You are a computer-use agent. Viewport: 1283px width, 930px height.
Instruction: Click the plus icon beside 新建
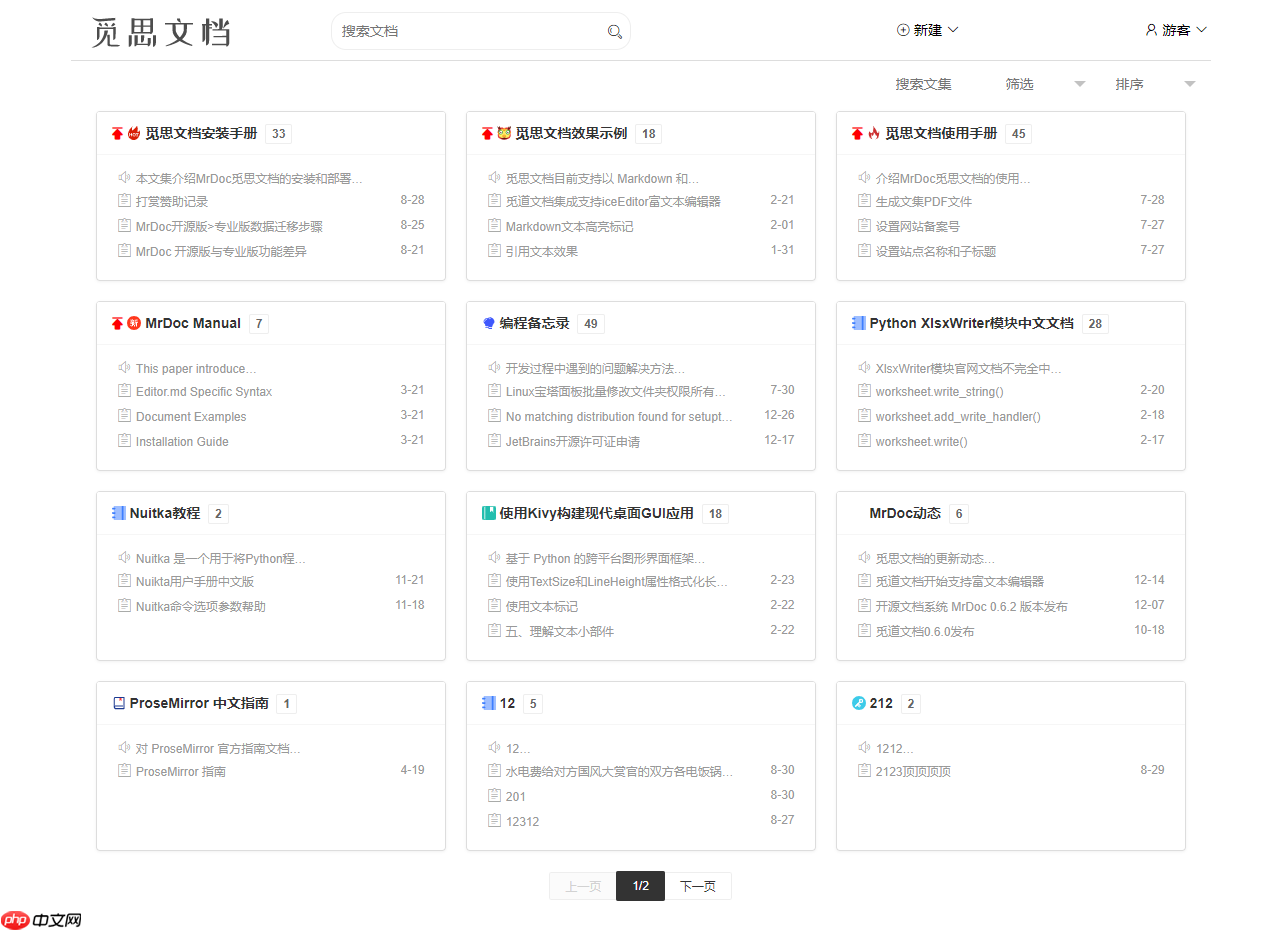903,30
